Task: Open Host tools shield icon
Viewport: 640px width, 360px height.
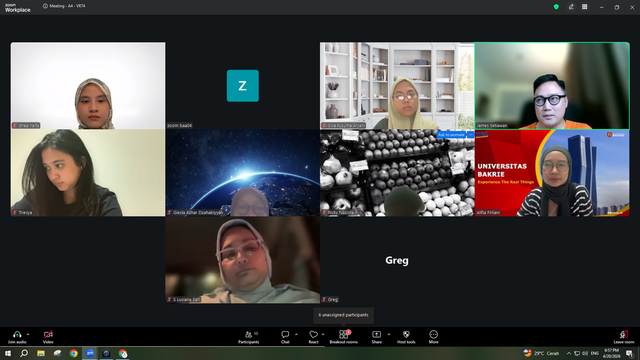Action: tap(406, 334)
